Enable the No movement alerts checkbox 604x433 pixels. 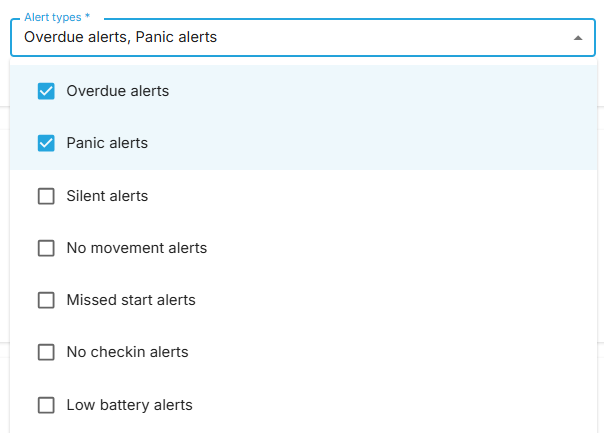click(x=46, y=248)
